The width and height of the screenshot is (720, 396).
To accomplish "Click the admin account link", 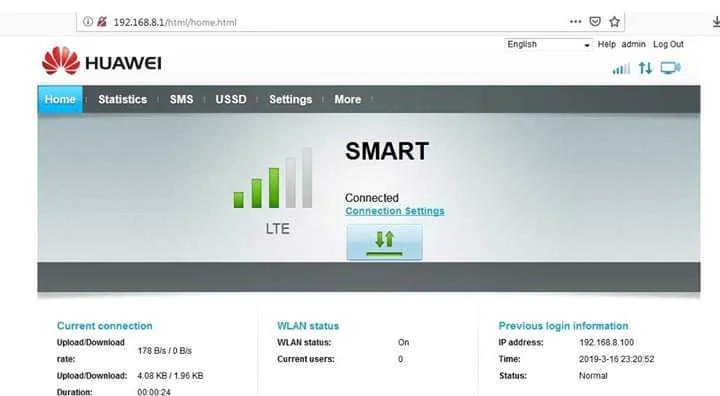I will click(634, 44).
